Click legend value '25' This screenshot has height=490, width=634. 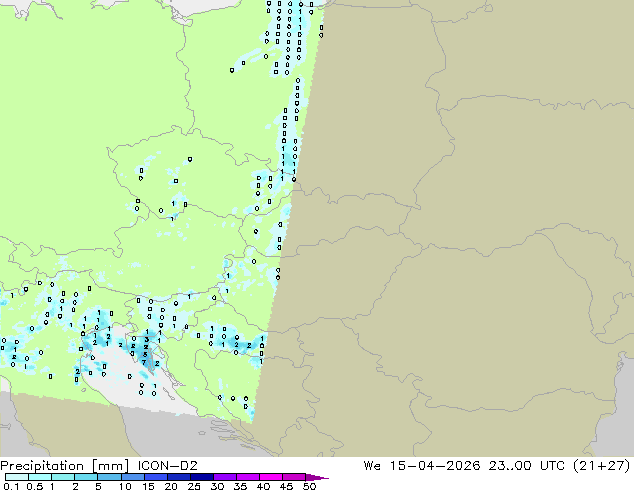(194, 486)
